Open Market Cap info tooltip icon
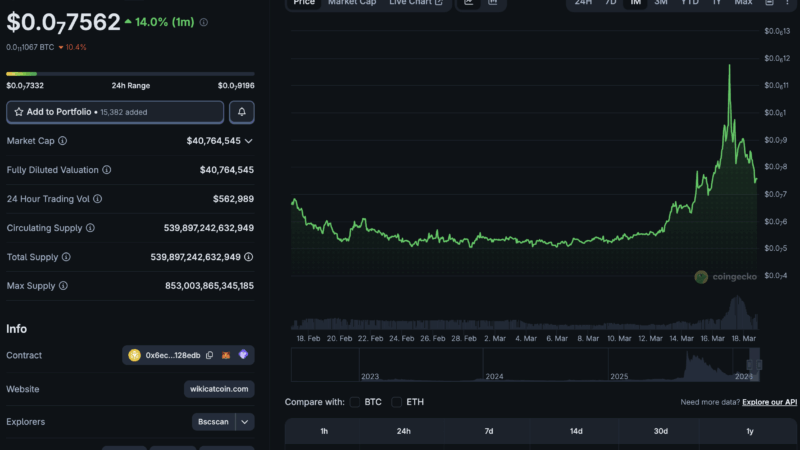Image resolution: width=800 pixels, height=450 pixels. tap(62, 141)
